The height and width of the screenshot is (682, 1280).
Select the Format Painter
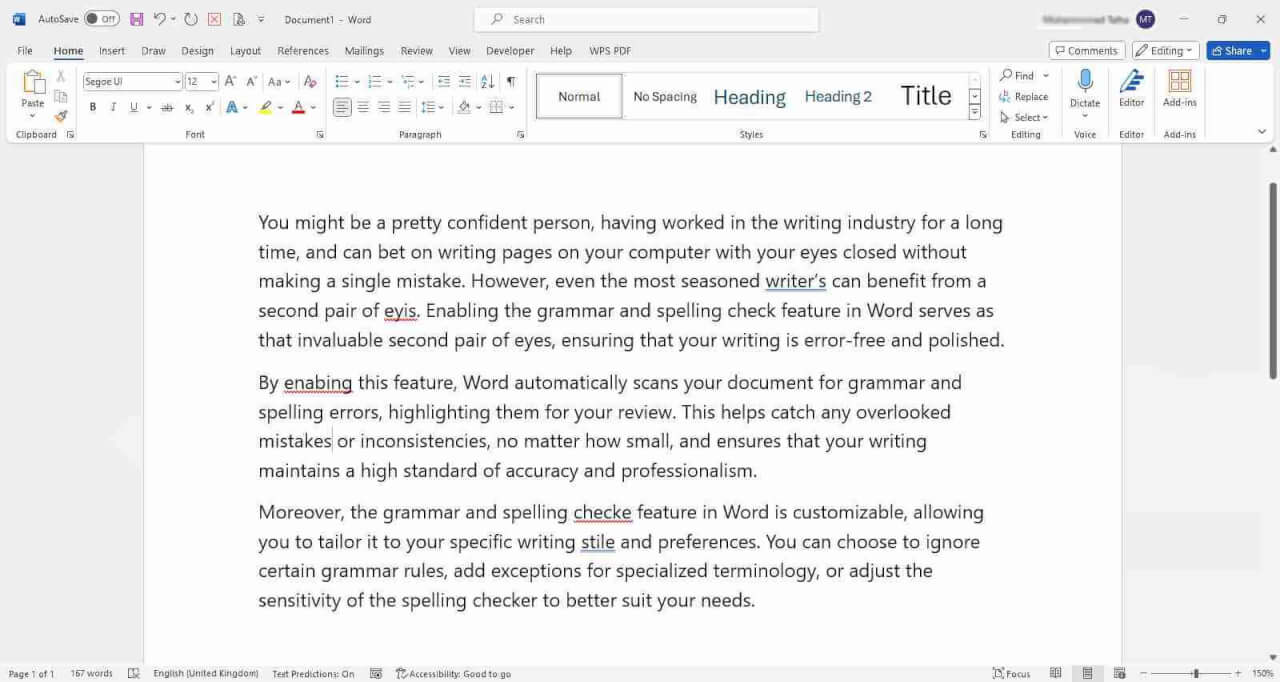coord(60,117)
